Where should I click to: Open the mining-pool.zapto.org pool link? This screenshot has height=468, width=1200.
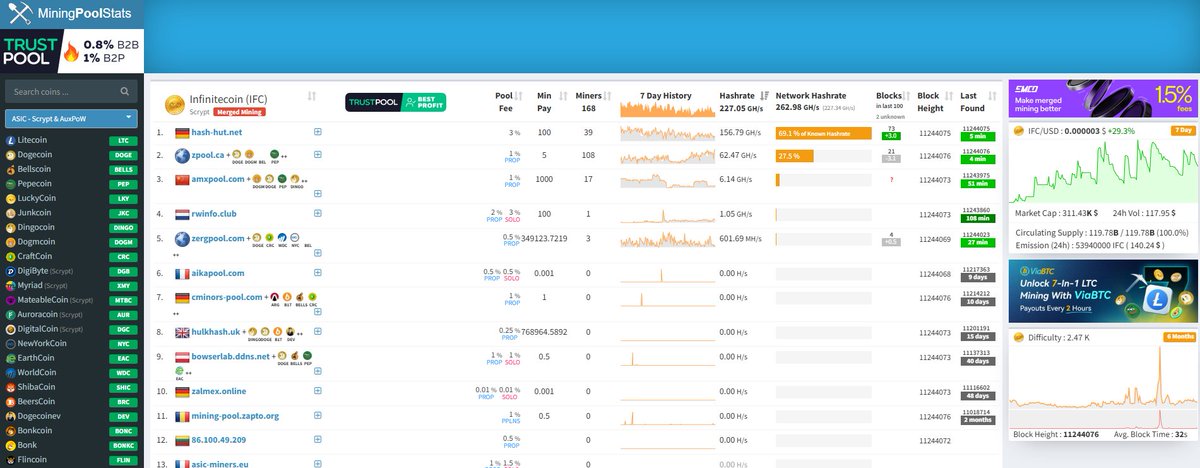pos(235,415)
